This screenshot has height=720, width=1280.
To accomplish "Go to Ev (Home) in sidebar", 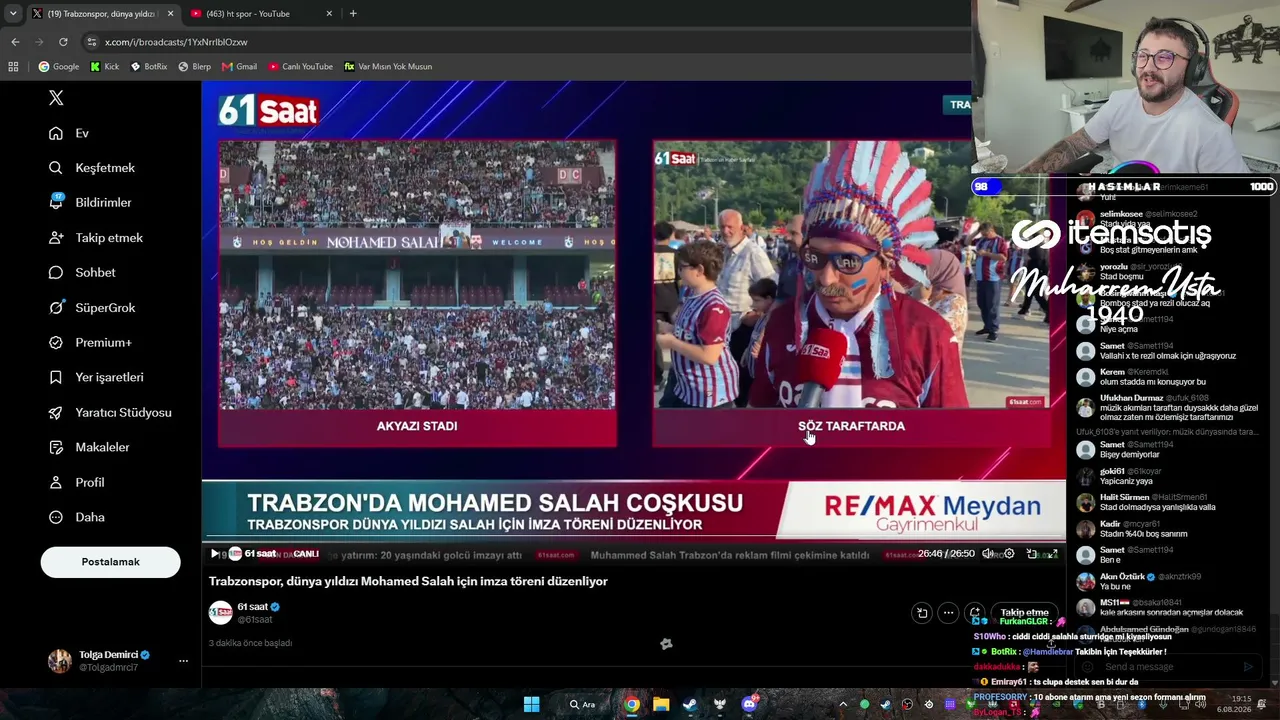I will point(69,133).
